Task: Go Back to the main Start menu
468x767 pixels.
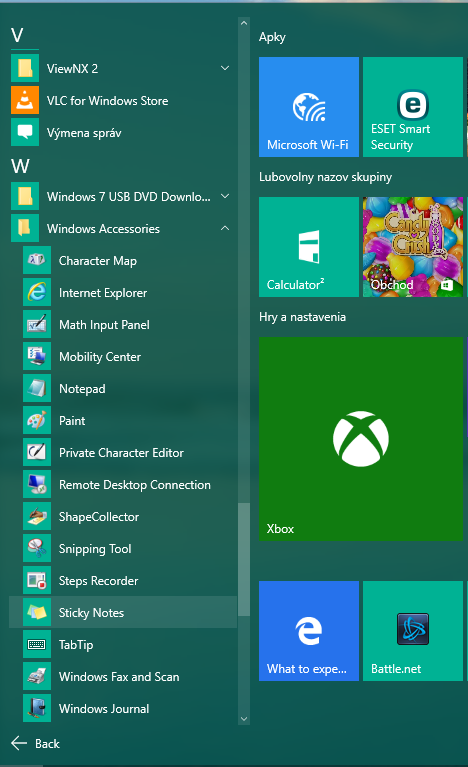Action: 35,744
